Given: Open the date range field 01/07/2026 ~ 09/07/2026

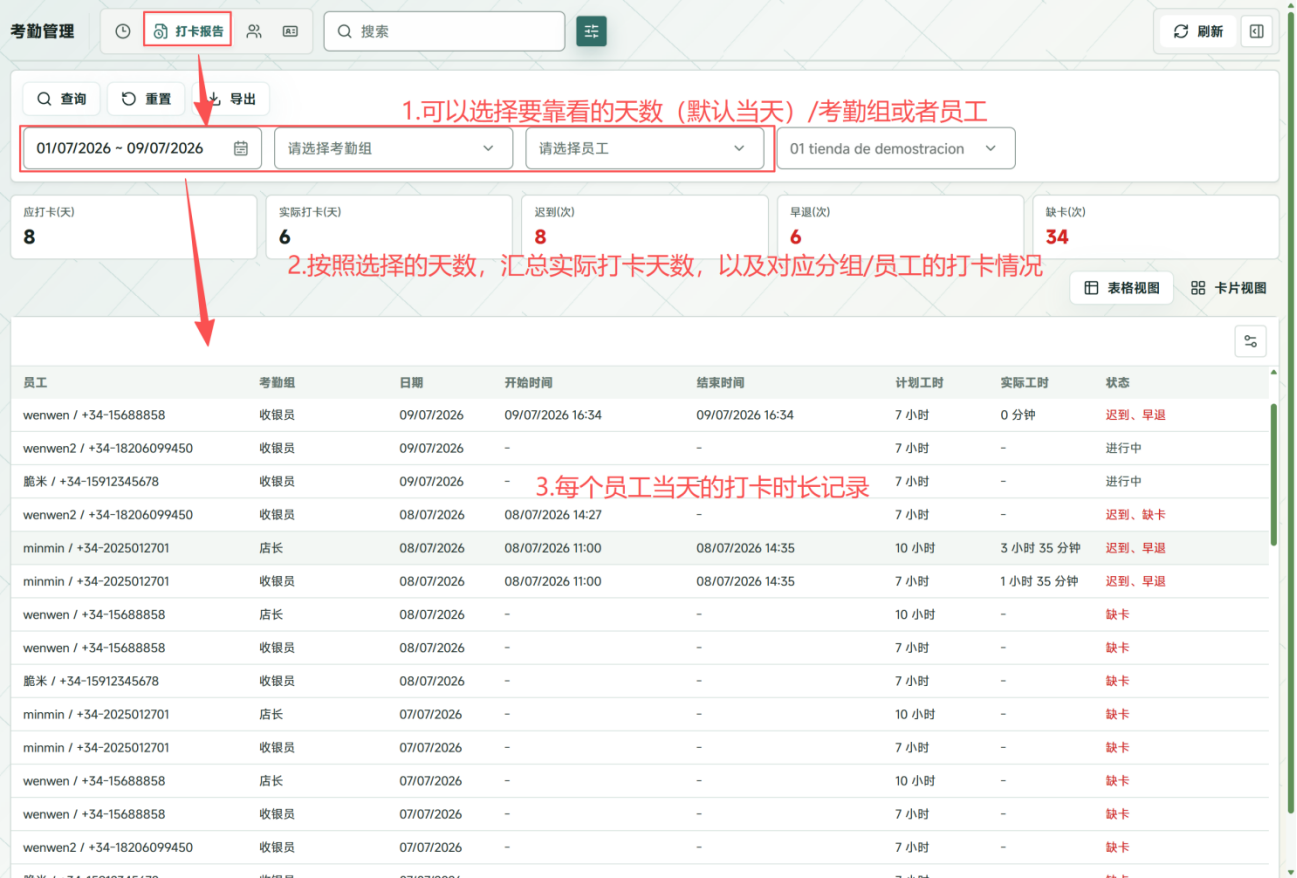Looking at the screenshot, I should [x=142, y=148].
